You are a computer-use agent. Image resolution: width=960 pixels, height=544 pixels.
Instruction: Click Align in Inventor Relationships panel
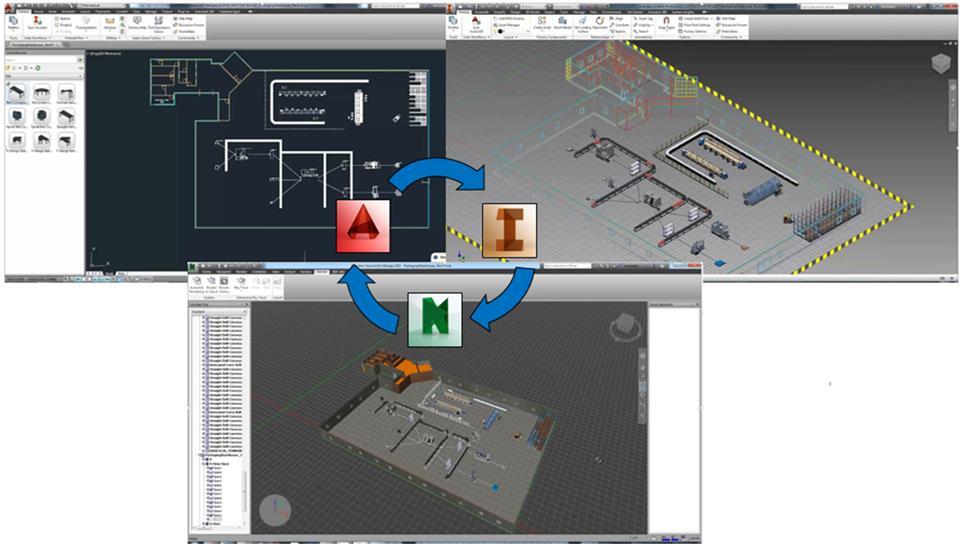coord(617,18)
